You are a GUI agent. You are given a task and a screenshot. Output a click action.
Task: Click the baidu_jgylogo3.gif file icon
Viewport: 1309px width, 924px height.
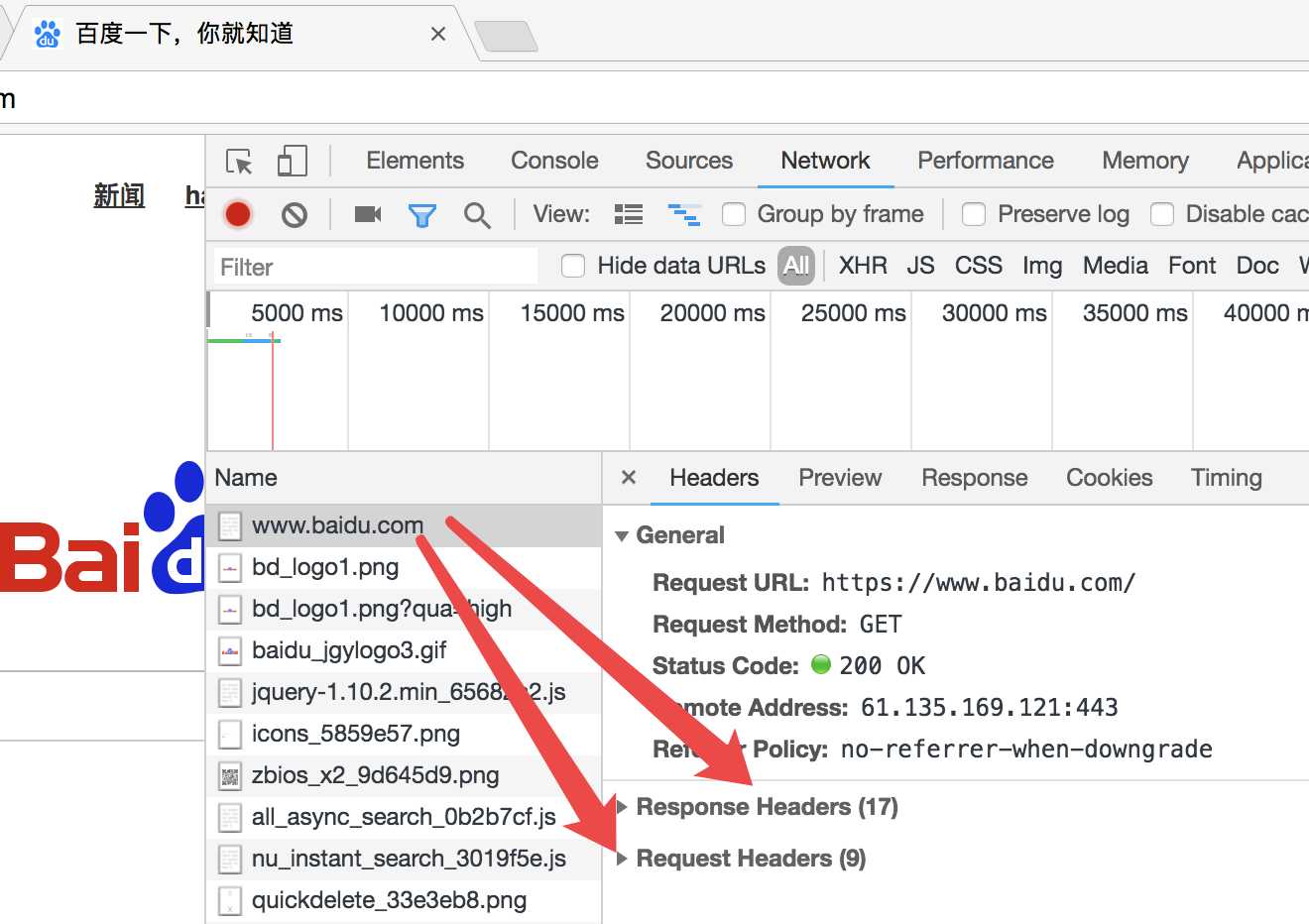(x=230, y=650)
